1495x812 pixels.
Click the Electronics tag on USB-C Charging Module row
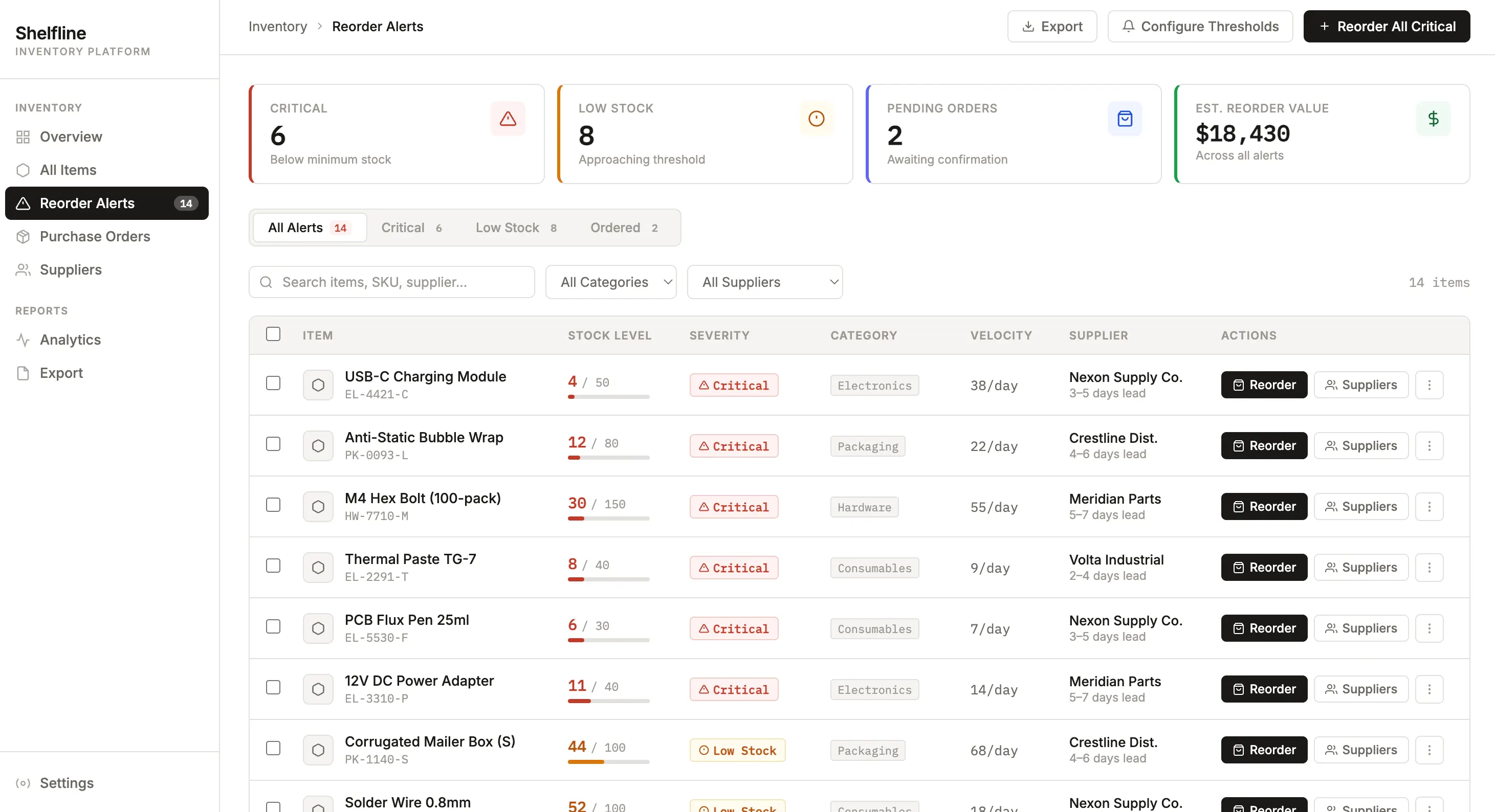click(x=874, y=386)
